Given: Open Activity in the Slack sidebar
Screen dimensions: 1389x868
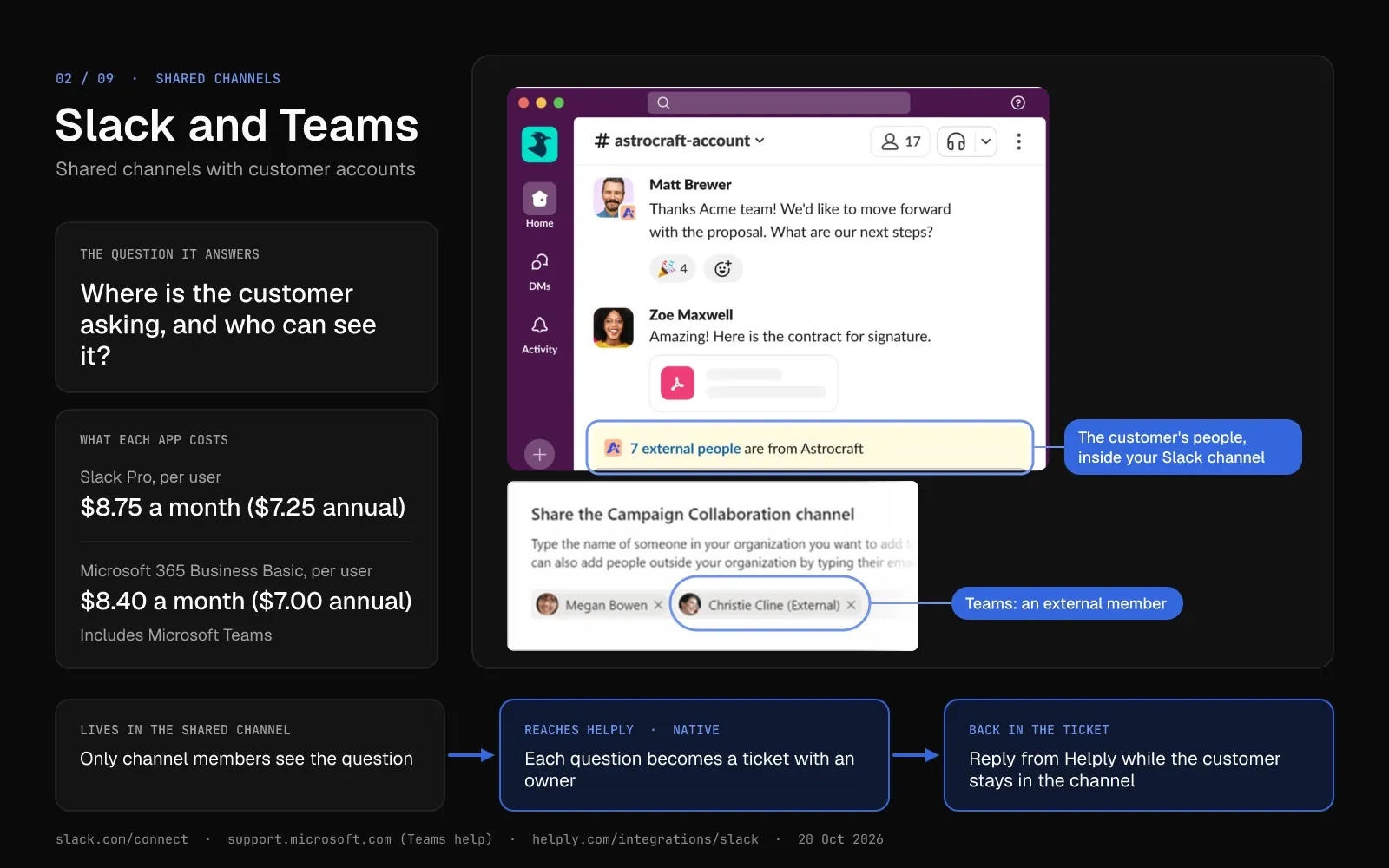Looking at the screenshot, I should [x=539, y=335].
